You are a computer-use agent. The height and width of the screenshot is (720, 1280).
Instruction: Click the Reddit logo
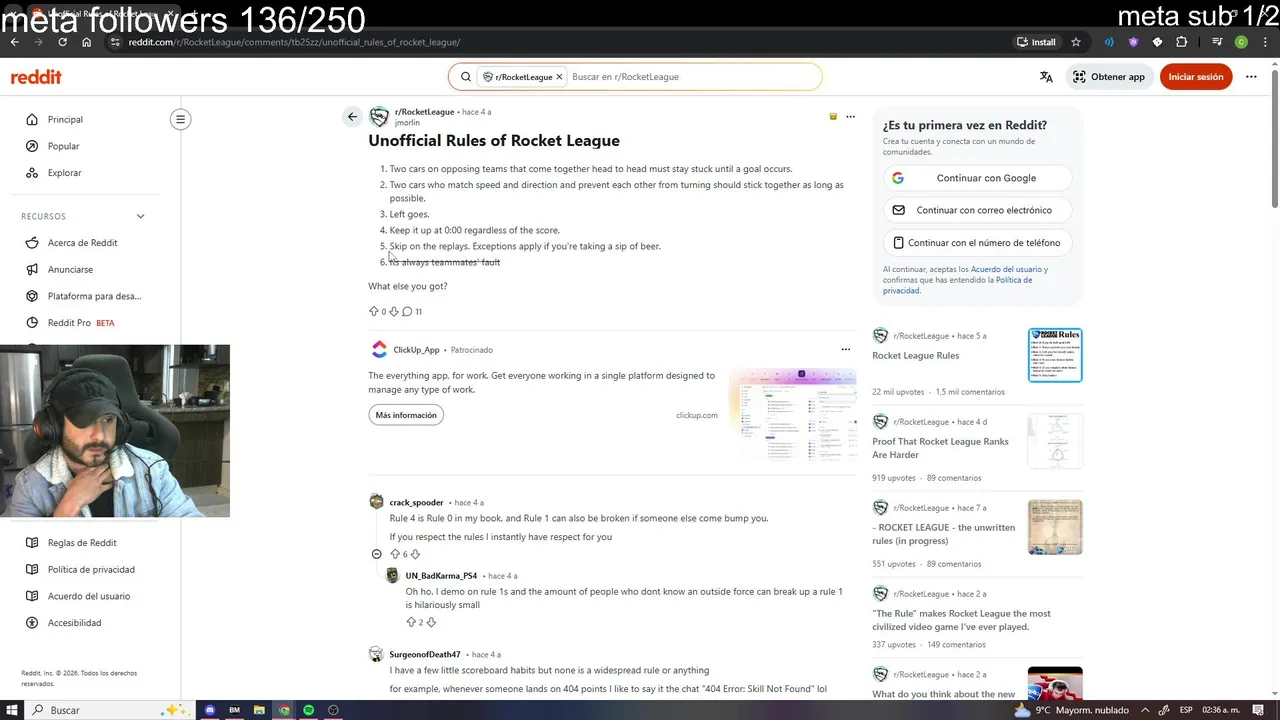(x=36, y=77)
